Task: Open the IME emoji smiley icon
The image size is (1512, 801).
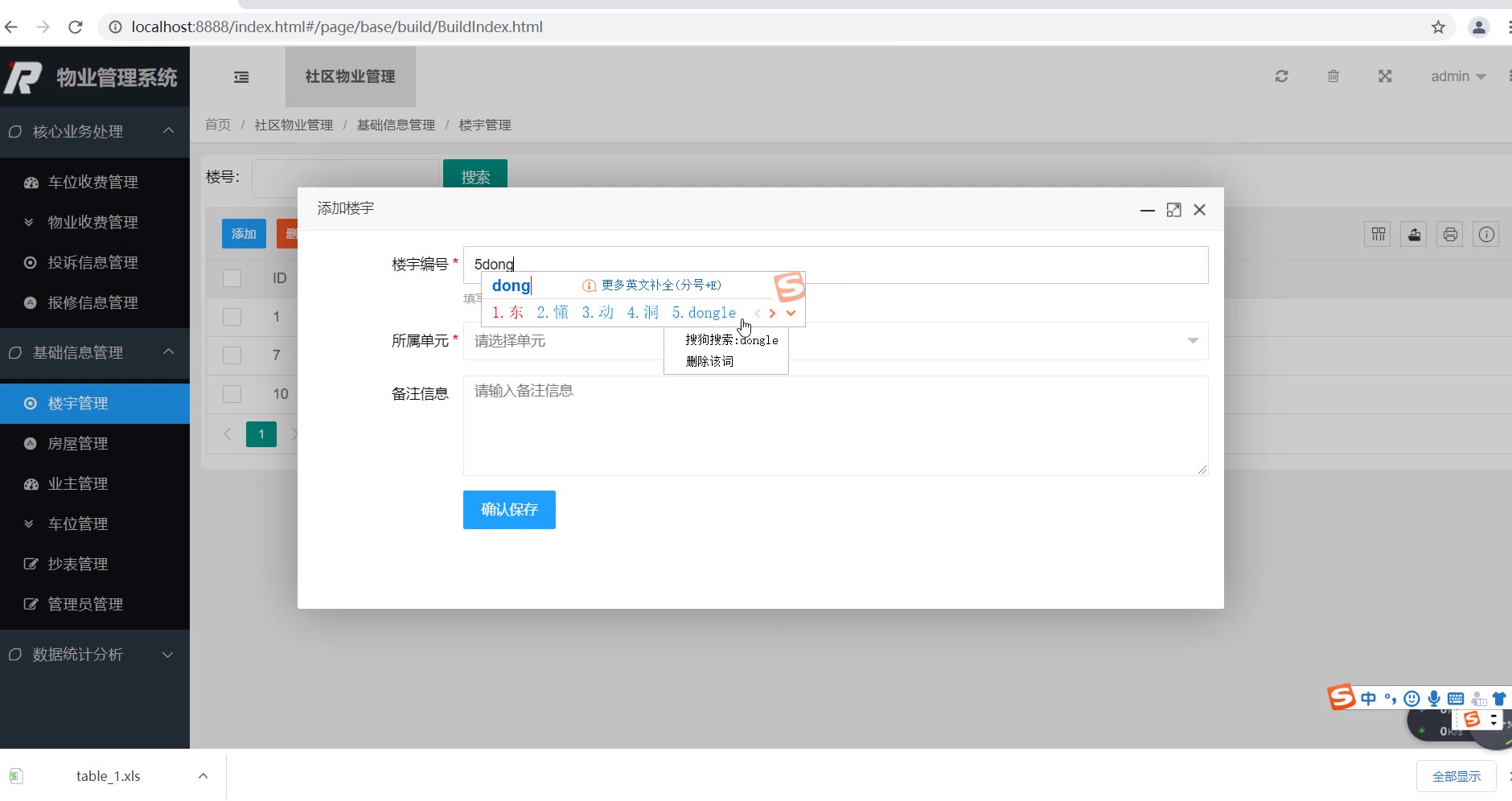Action: coord(1411,698)
